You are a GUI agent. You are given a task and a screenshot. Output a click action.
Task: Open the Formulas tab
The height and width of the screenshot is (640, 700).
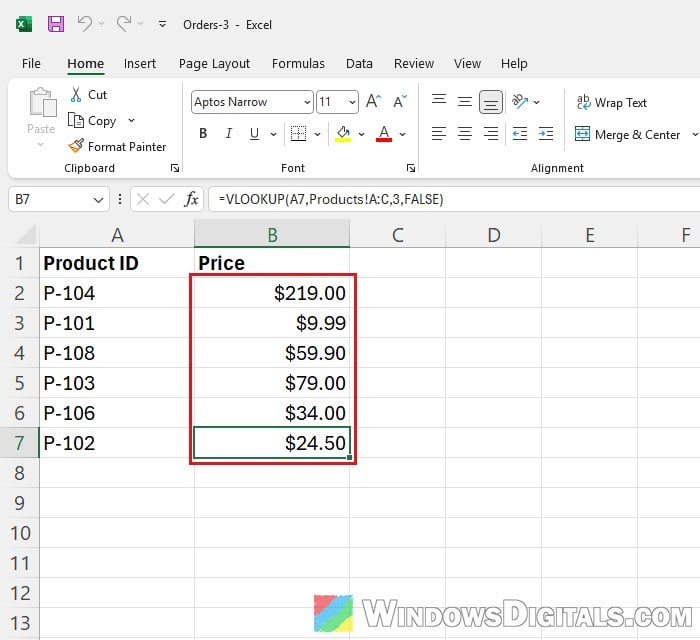point(298,64)
